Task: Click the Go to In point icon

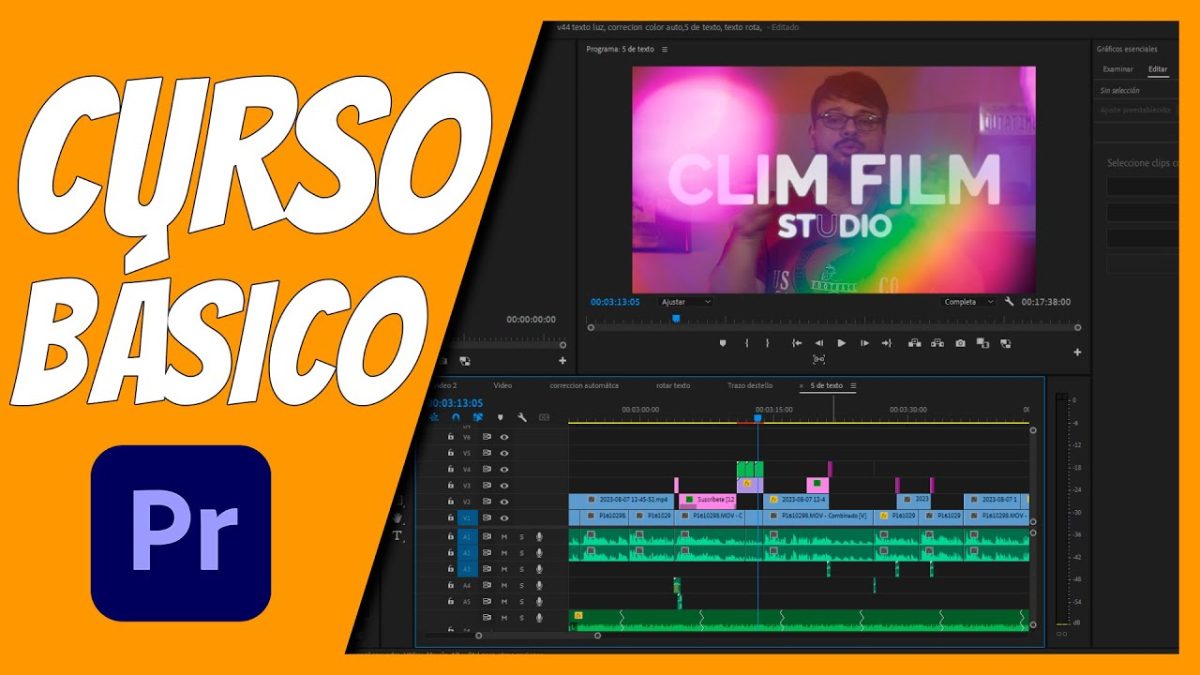Action: pos(797,343)
